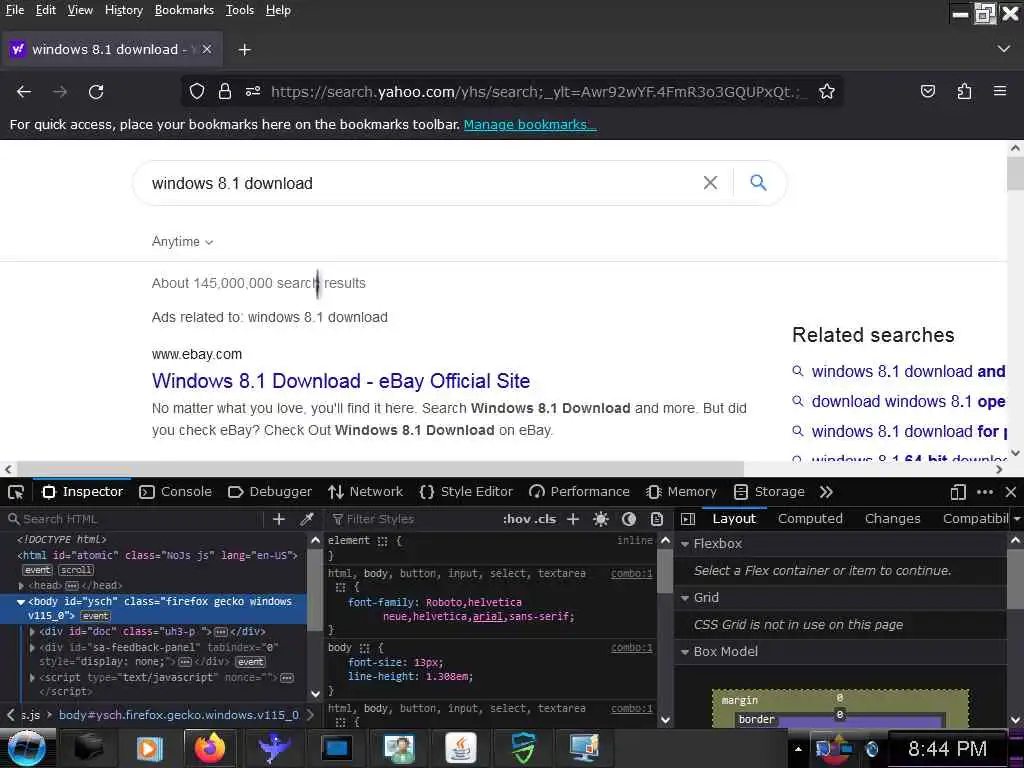Toggle :hov pseudo-class panel
The image size is (1024, 768).
coord(516,519)
